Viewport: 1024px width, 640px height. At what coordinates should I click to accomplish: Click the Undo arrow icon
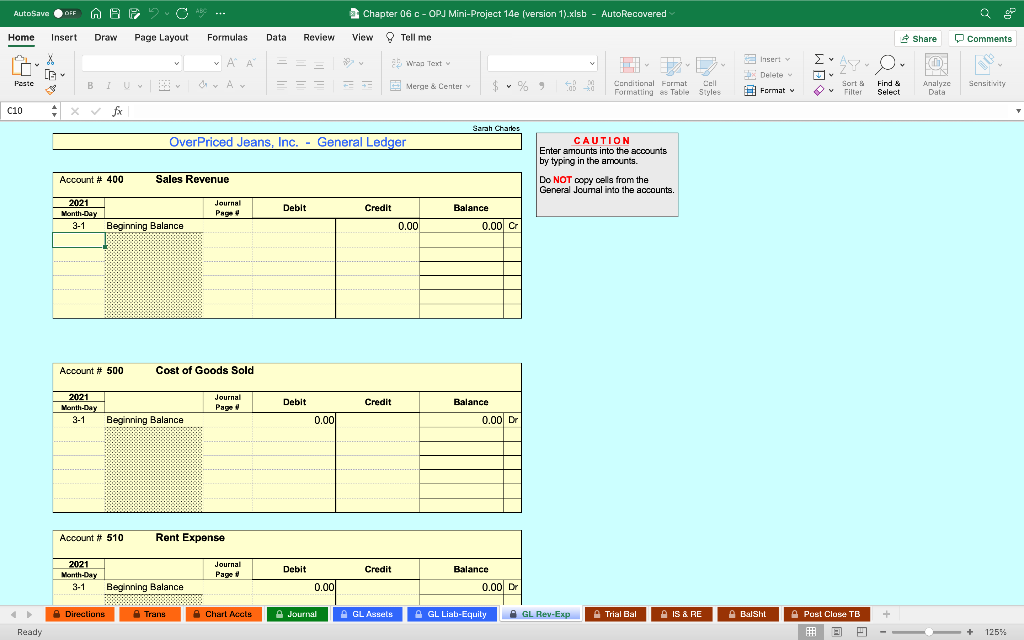[x=154, y=14]
